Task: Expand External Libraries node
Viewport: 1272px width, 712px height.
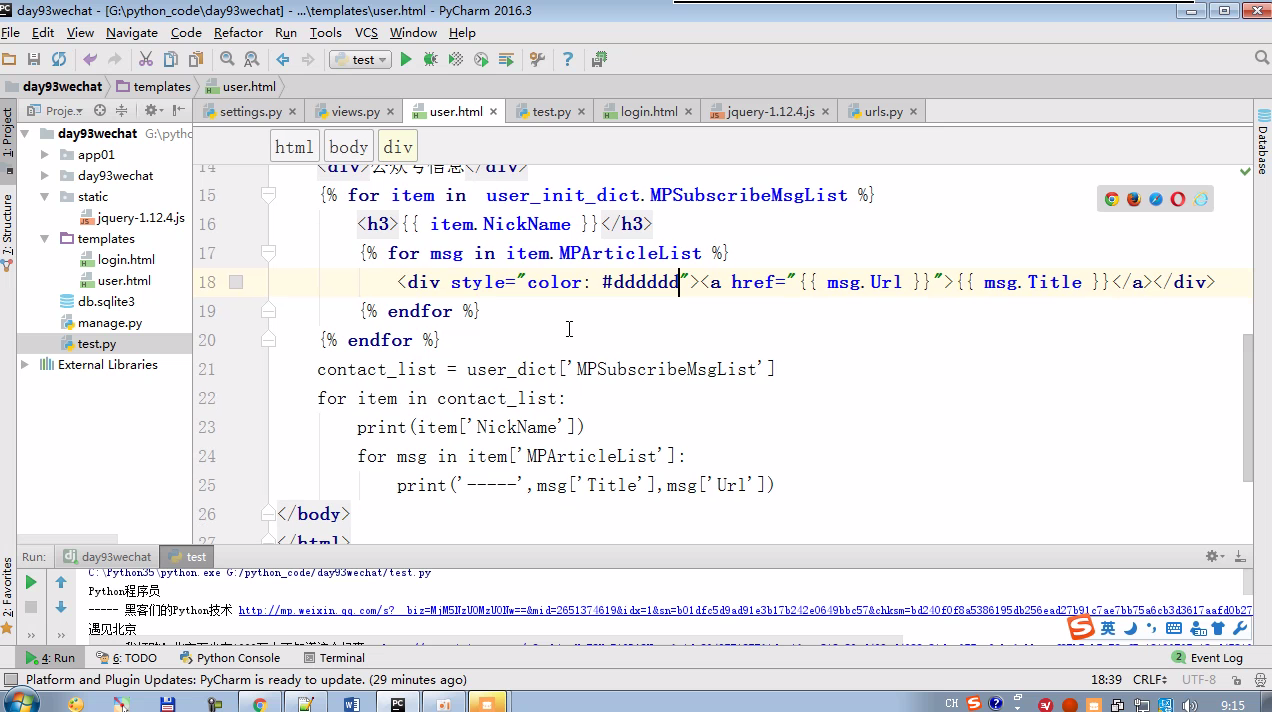Action: 25,365
